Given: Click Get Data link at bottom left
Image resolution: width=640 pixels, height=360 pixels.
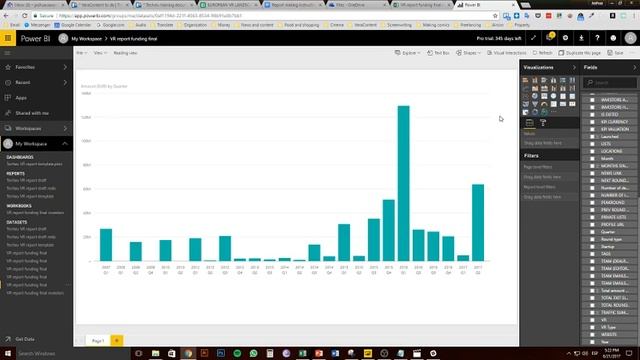Looking at the screenshot, I should coord(25,339).
